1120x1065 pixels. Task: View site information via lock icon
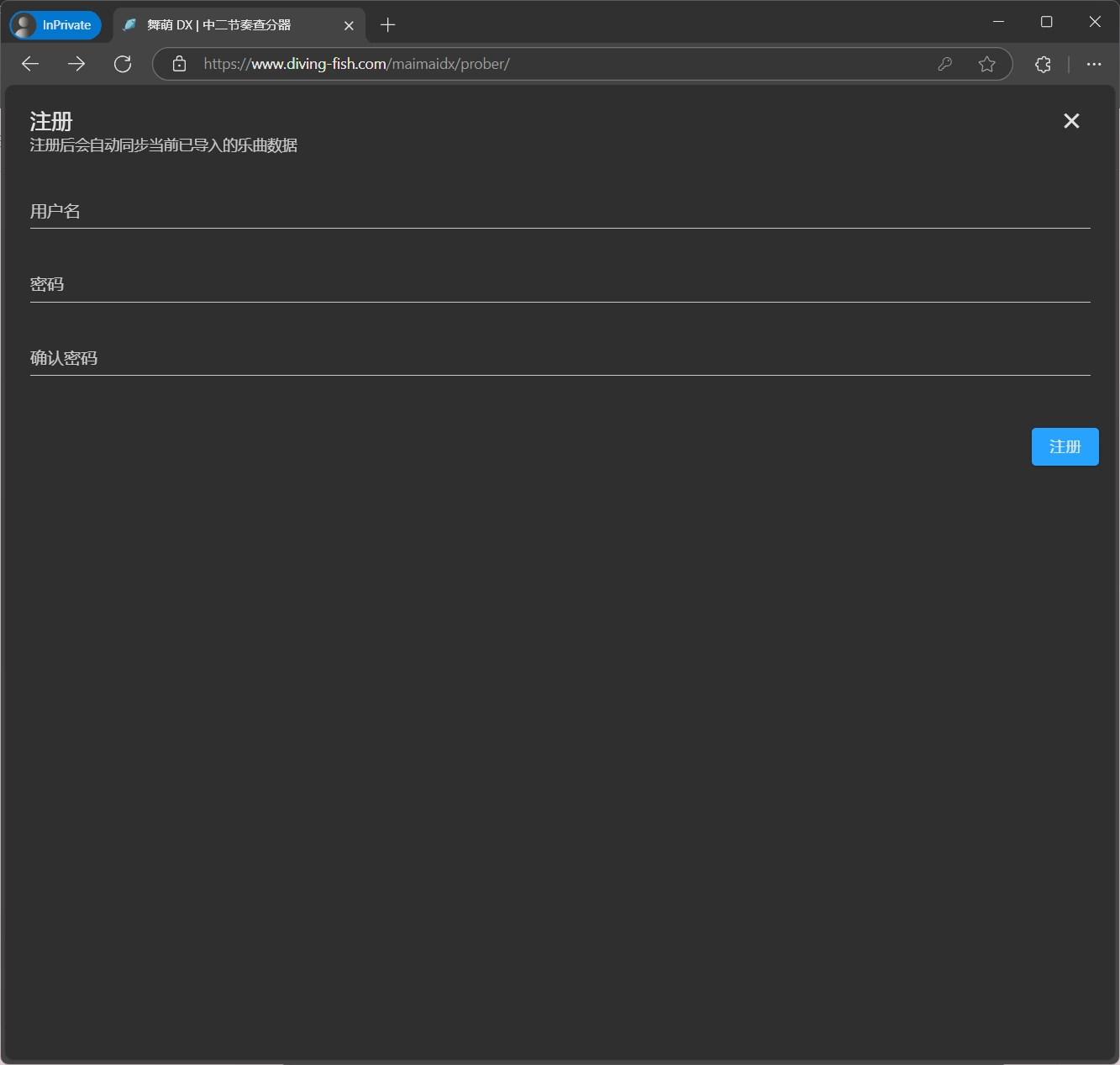(x=179, y=64)
